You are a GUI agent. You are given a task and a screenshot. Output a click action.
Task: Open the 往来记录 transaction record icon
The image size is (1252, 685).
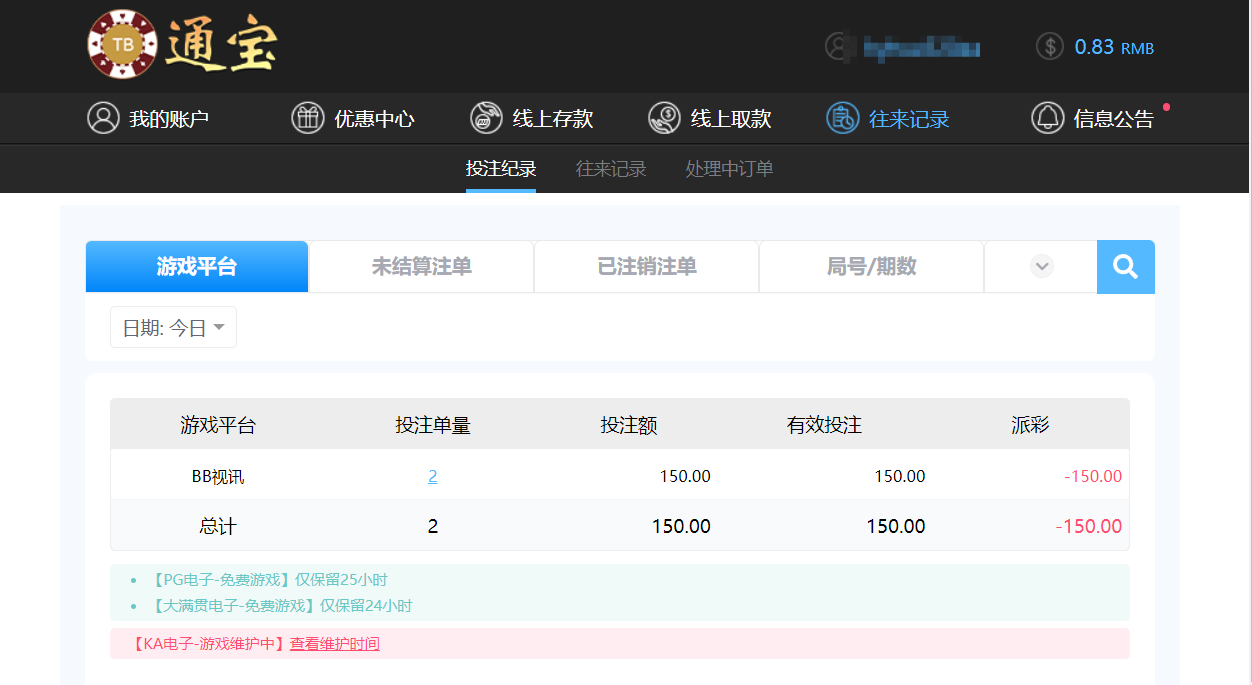pyautogui.click(x=843, y=117)
